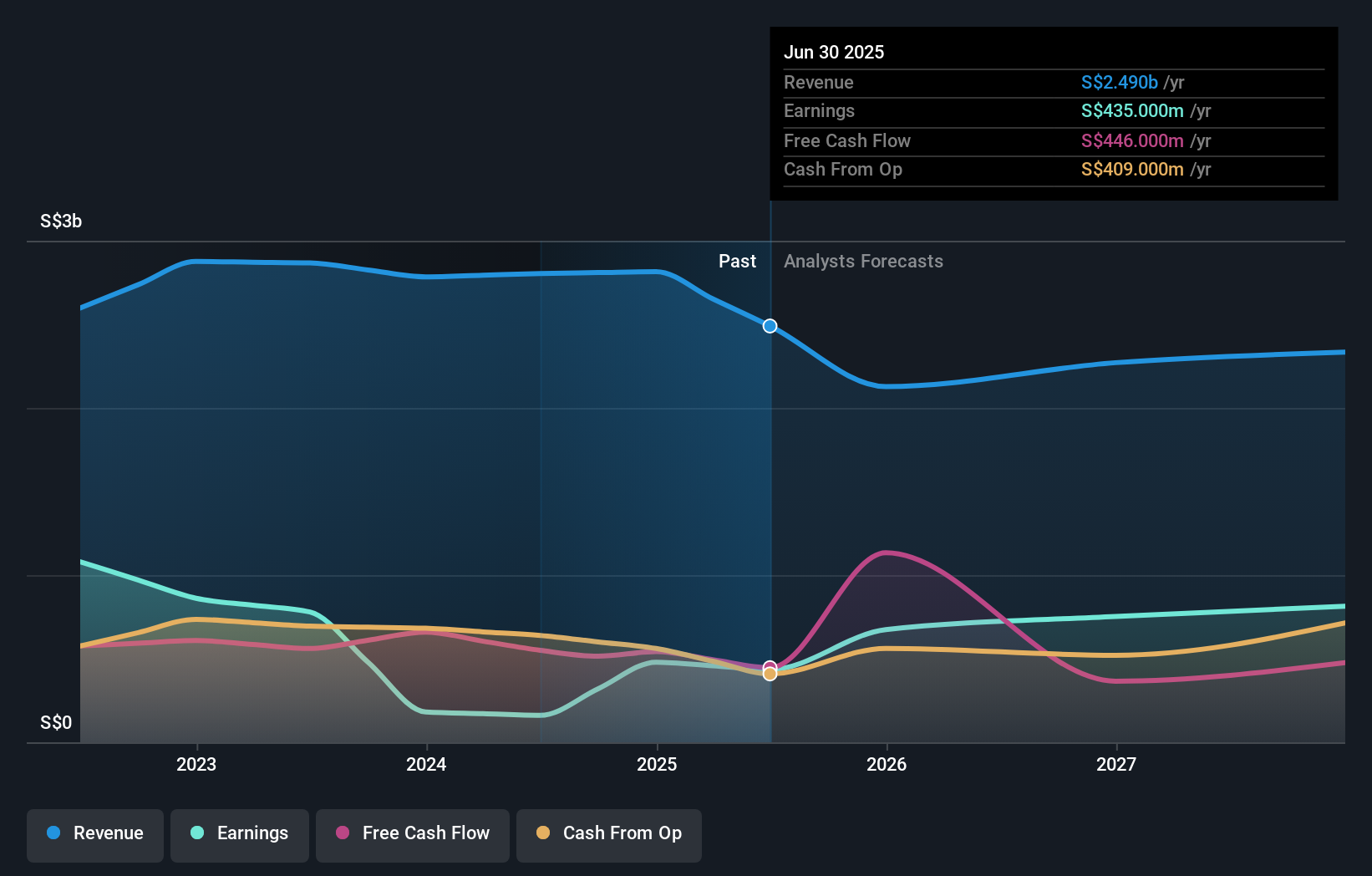Click the S$446.000m free cash flow value
Image resolution: width=1372 pixels, height=876 pixels.
tap(1132, 140)
